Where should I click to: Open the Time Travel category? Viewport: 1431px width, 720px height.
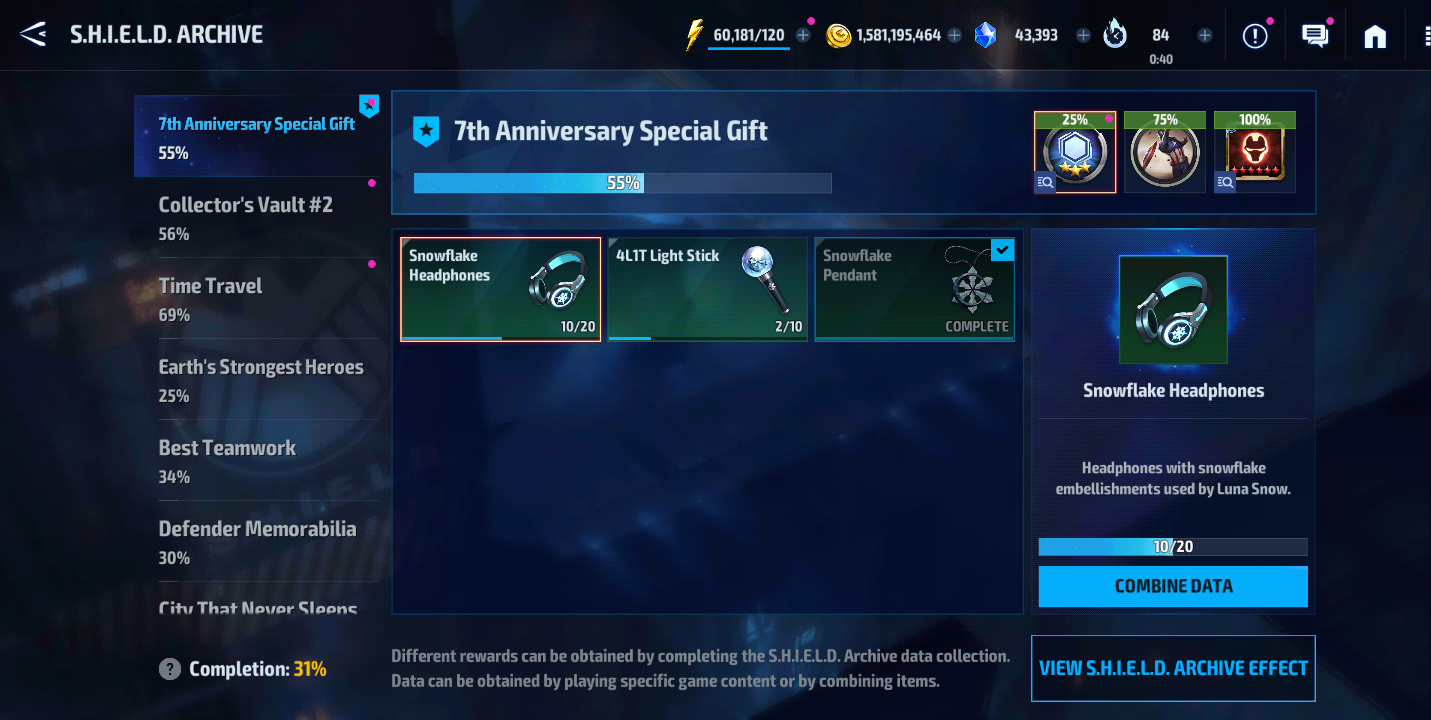[256, 299]
